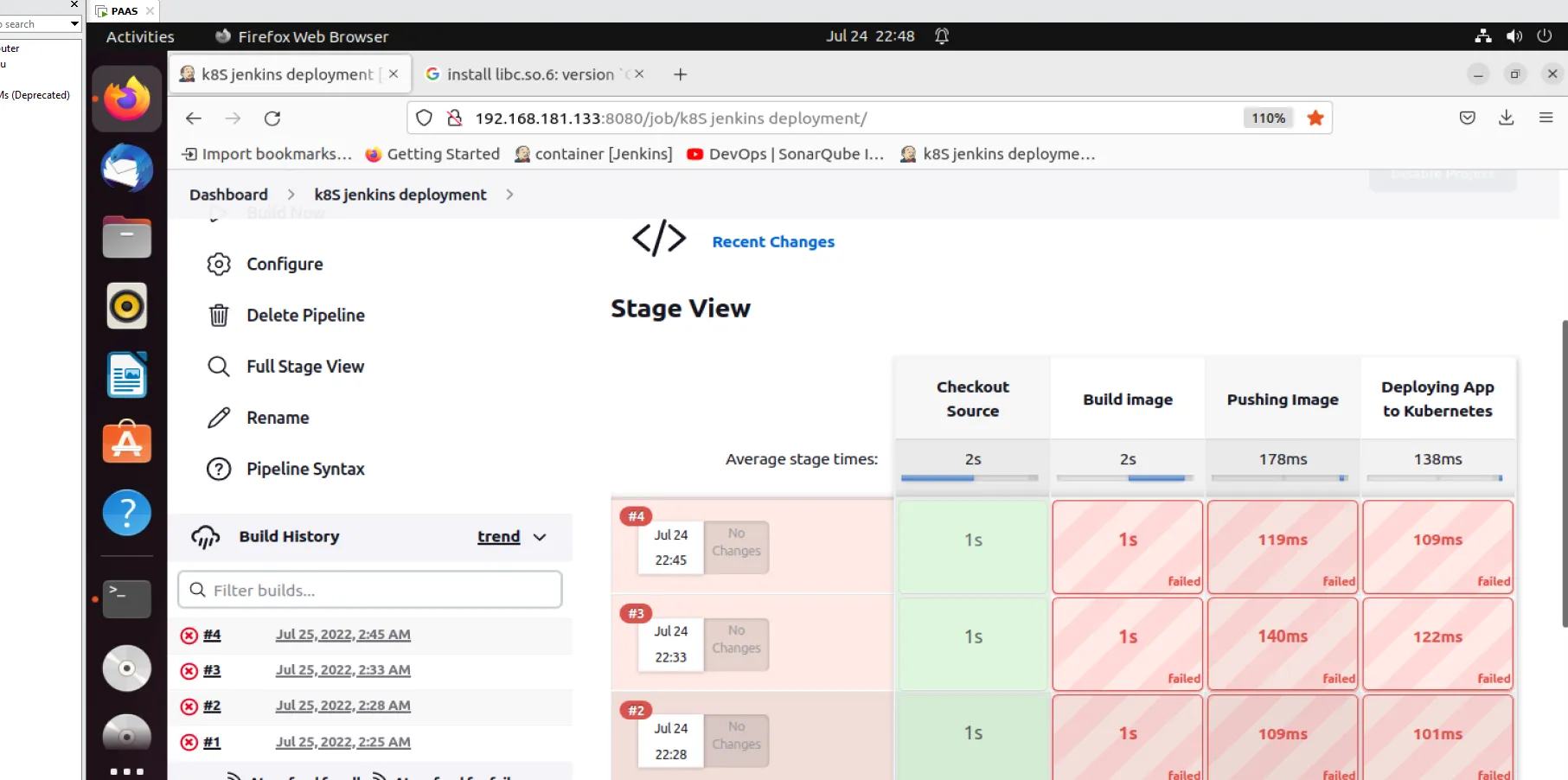Screen dimensions: 1568x780
Task: Click the browser address bar URL
Action: [x=670, y=118]
